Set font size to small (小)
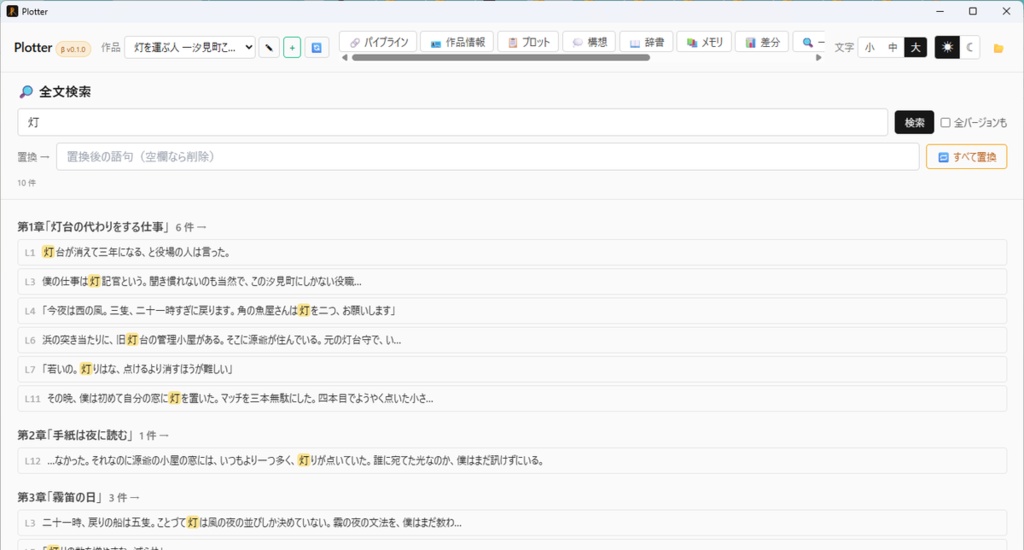1024x550 pixels. [x=869, y=47]
